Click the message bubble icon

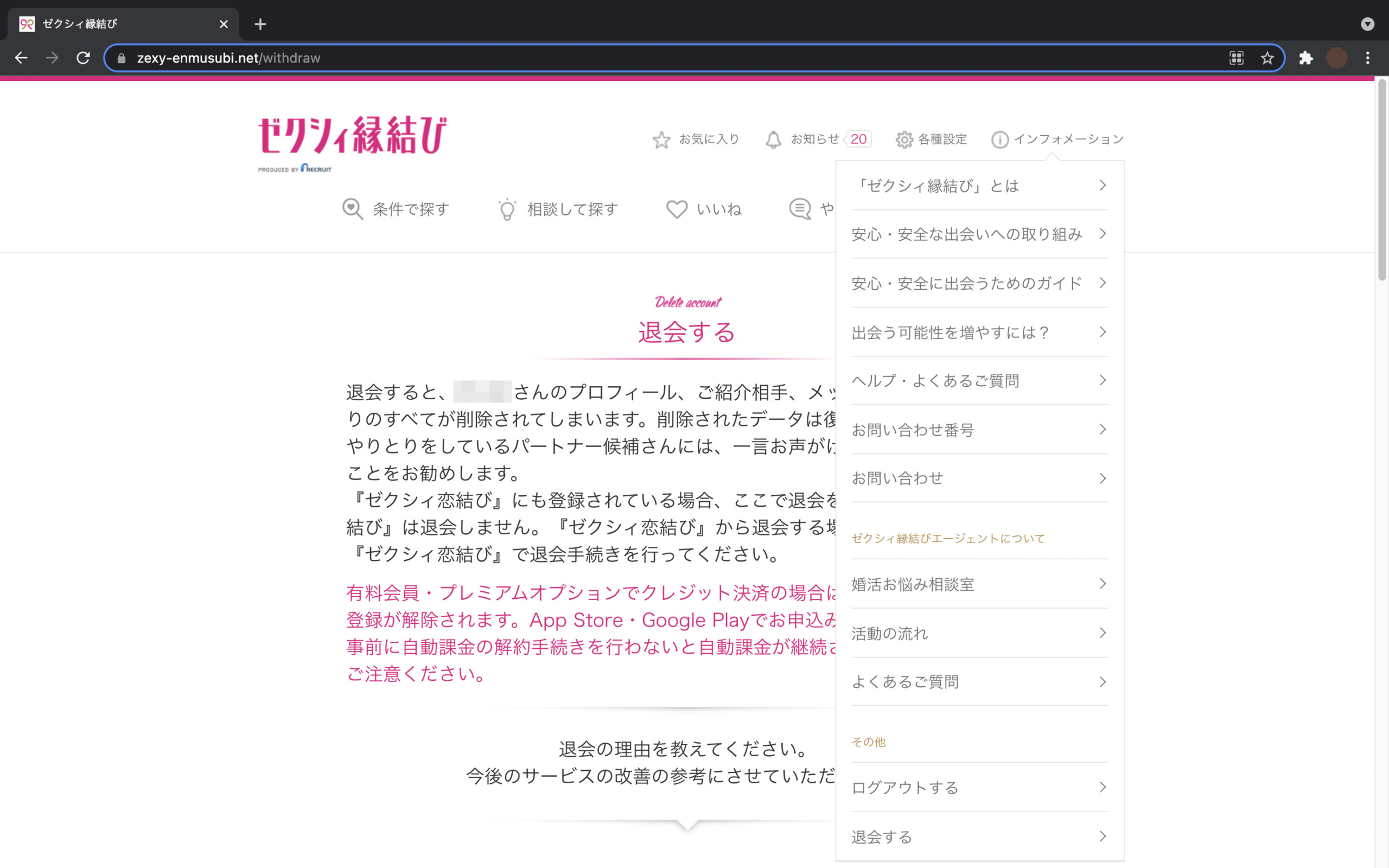pos(800,209)
